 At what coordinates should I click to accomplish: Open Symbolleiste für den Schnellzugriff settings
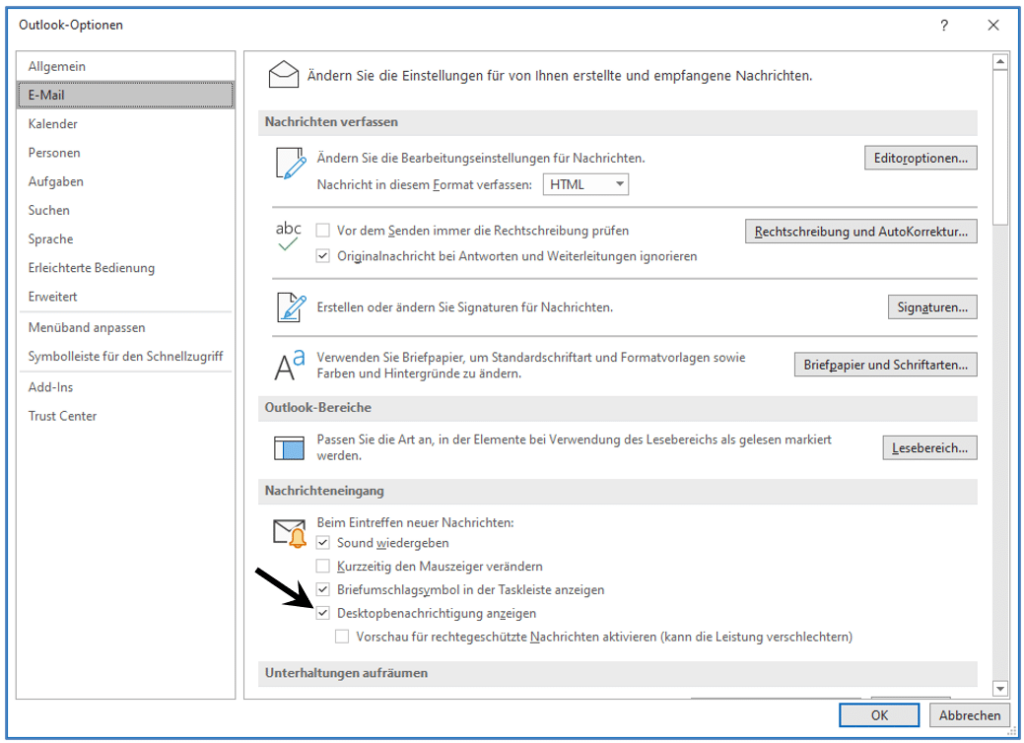[x=125, y=356]
